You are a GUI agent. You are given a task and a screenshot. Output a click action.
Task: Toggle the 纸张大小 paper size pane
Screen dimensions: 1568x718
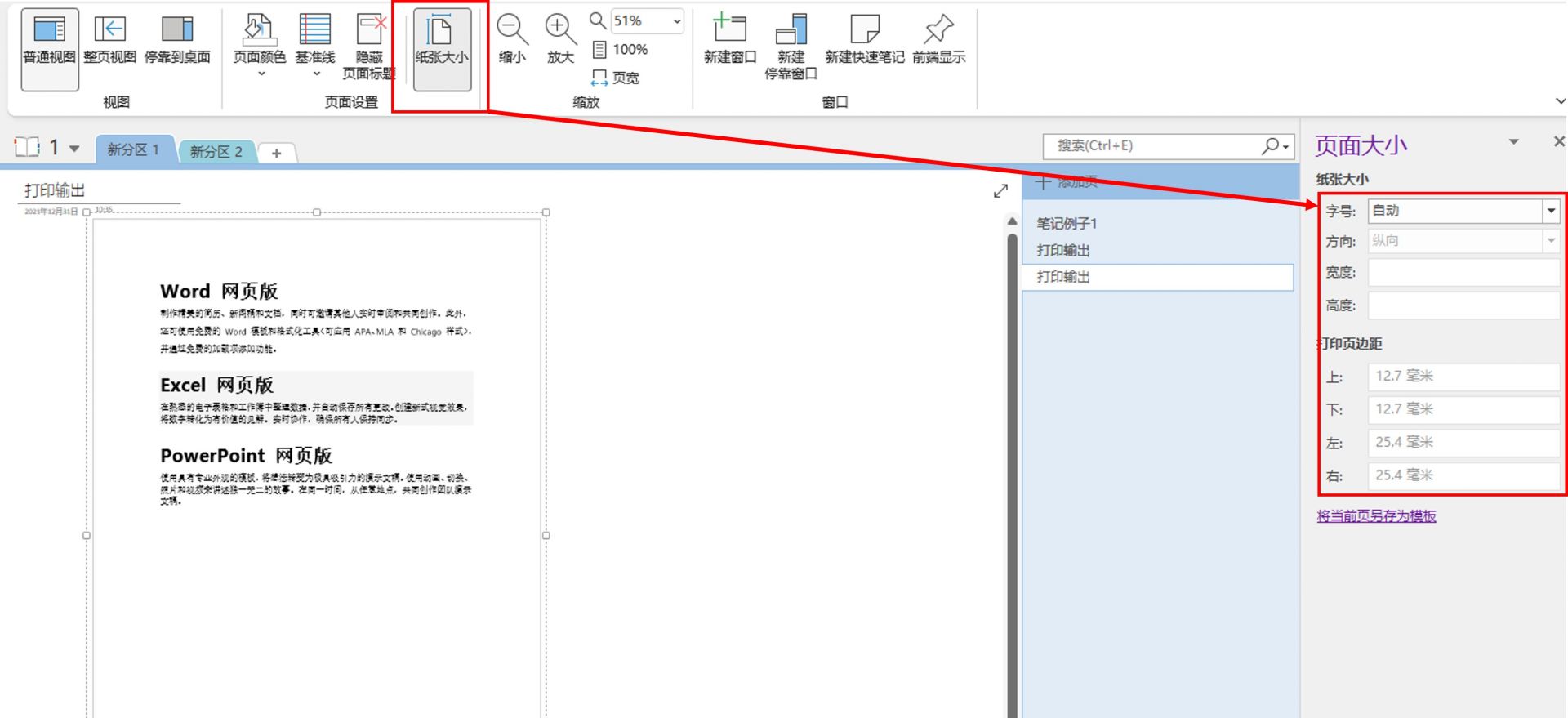click(x=442, y=49)
